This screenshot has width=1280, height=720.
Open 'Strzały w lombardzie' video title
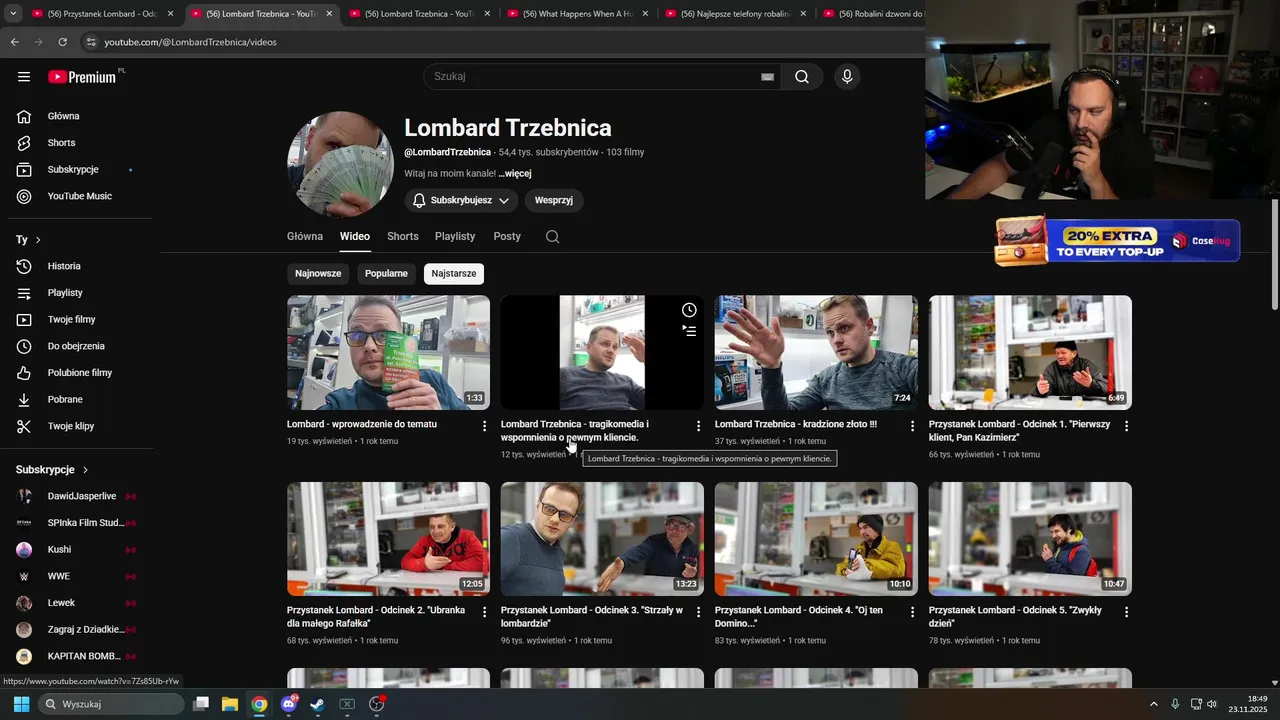click(x=592, y=617)
